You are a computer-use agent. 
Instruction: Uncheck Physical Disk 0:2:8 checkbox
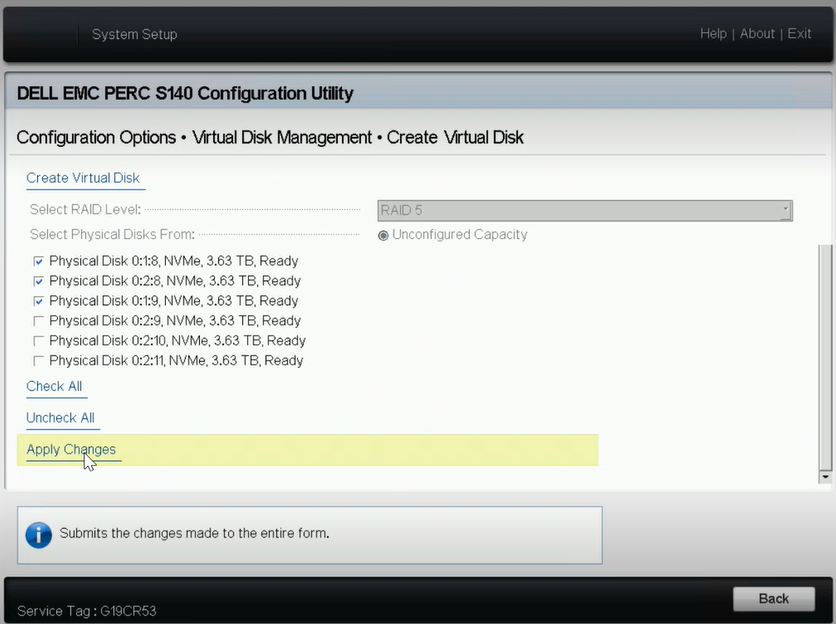point(38,281)
